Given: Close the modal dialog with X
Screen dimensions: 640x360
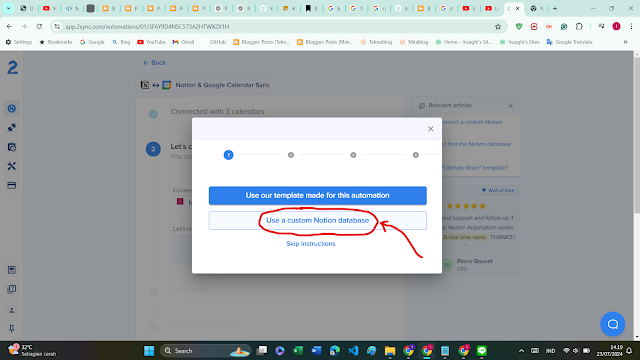Looking at the screenshot, I should pos(430,129).
